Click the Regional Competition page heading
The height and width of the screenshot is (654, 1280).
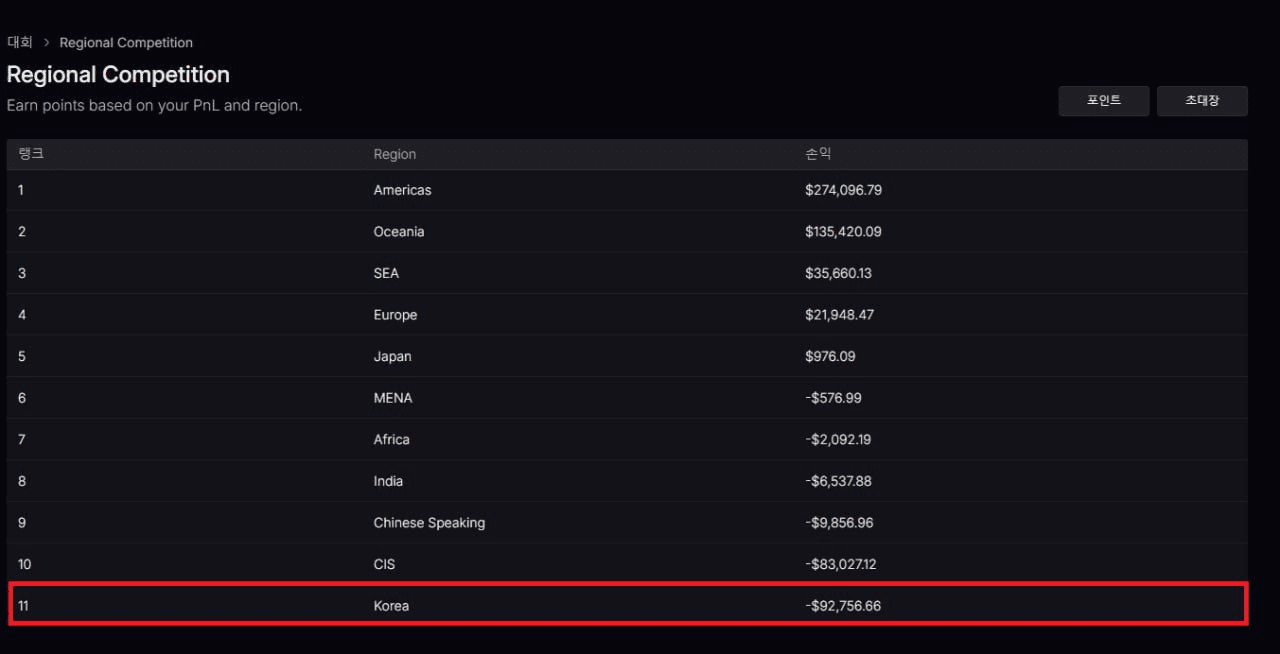click(x=118, y=75)
